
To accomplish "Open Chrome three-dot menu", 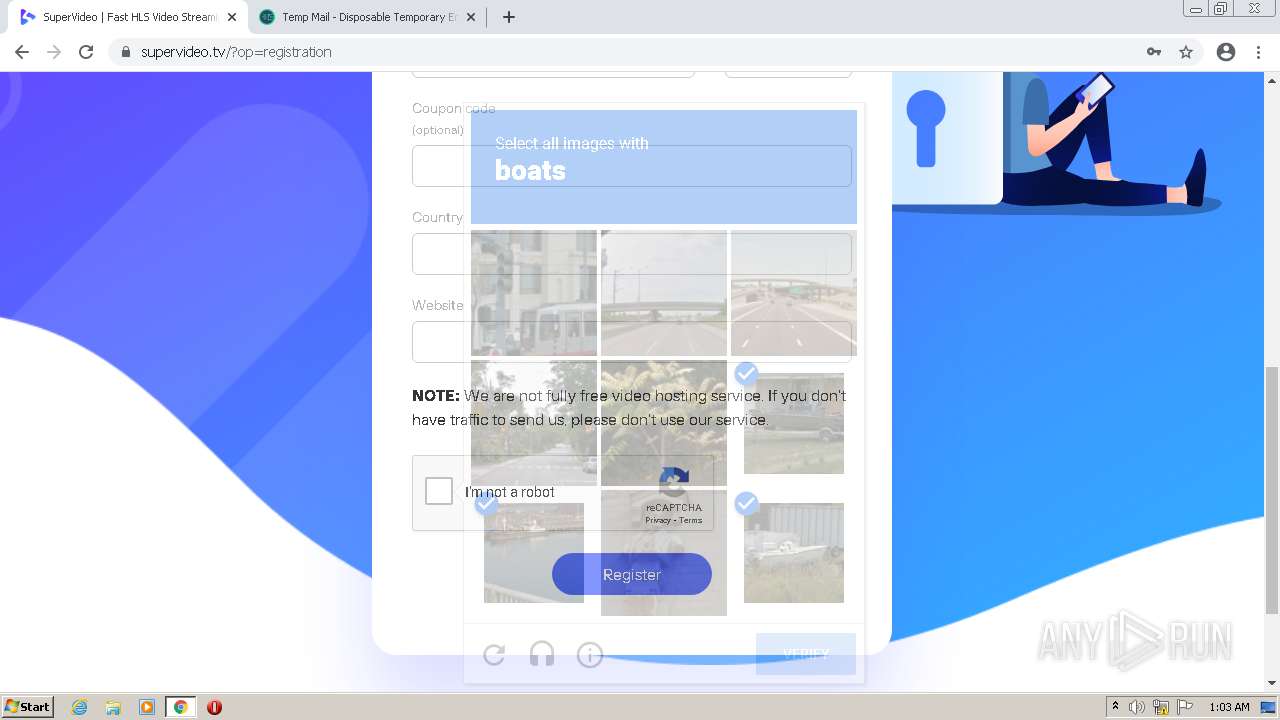I will 1258,52.
